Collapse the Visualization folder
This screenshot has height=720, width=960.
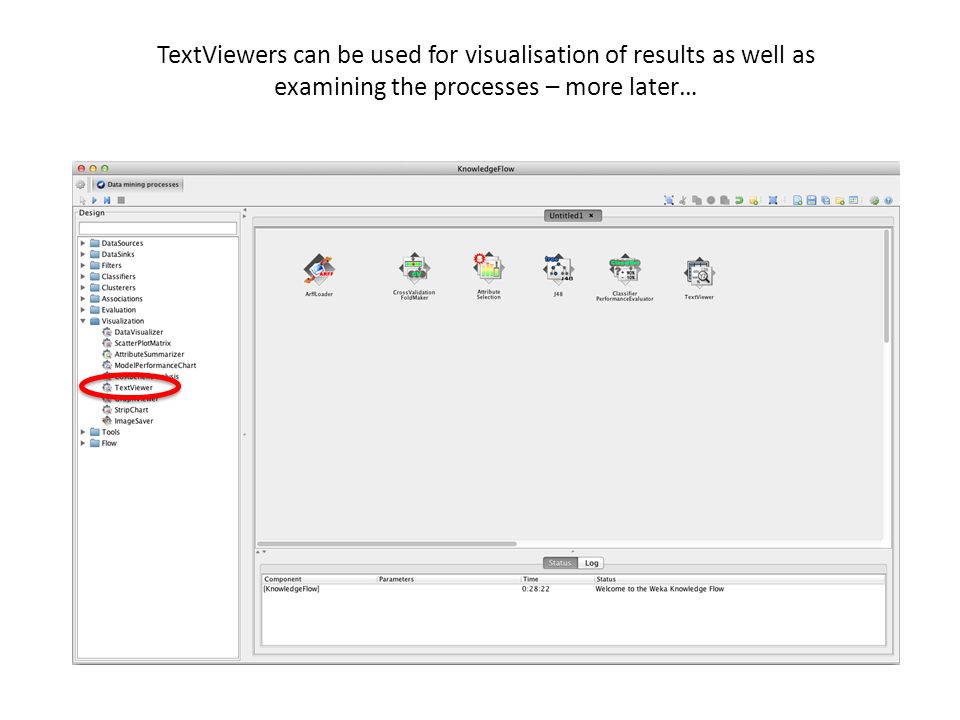tap(83, 321)
